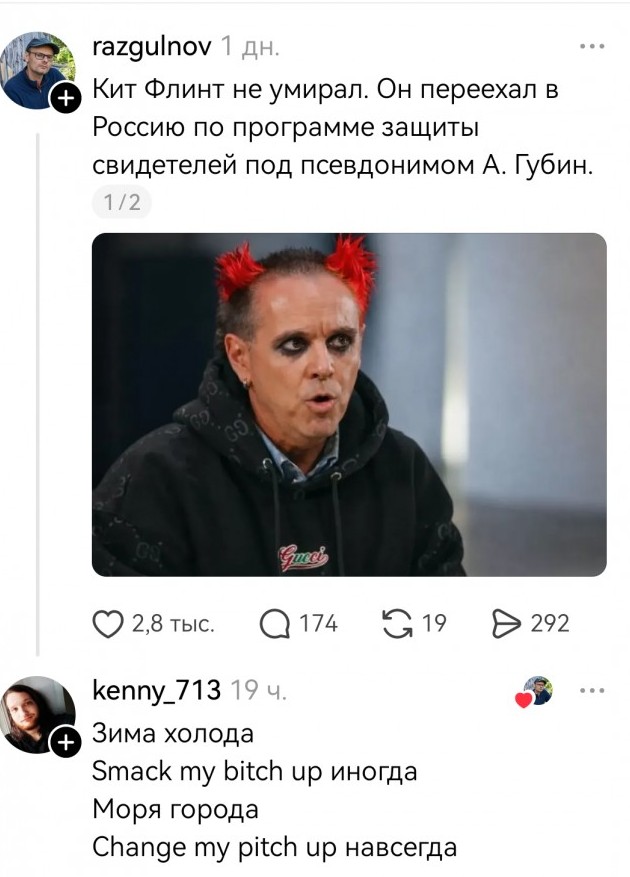The image size is (630, 877).
Task: Open comments with the 174 bubble icon
Action: pyautogui.click(x=275, y=624)
